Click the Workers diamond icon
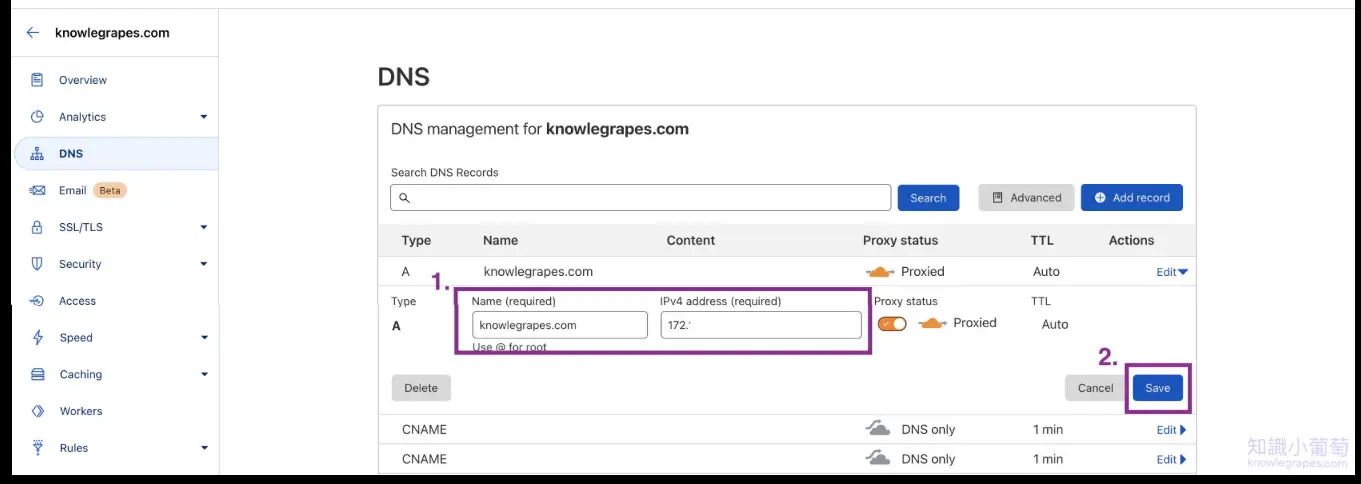 point(38,411)
